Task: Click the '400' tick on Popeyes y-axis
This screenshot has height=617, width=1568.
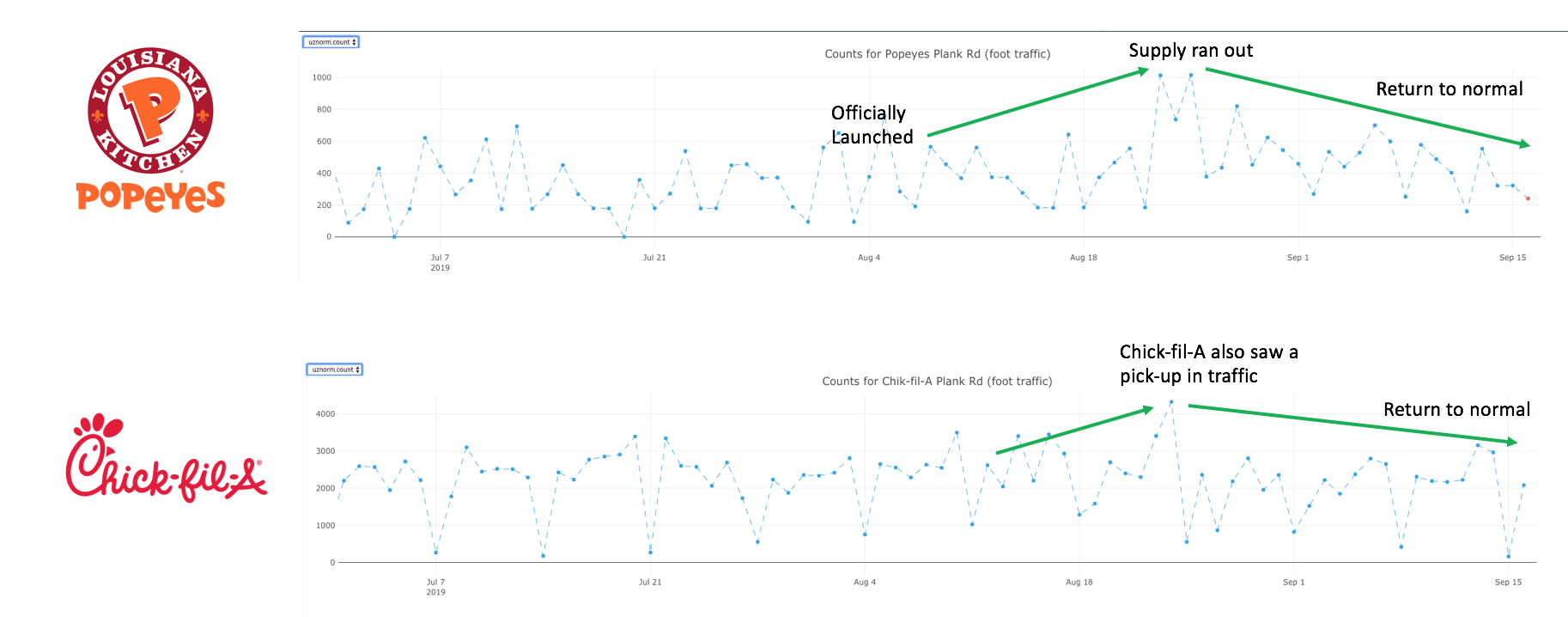Action: [x=324, y=173]
